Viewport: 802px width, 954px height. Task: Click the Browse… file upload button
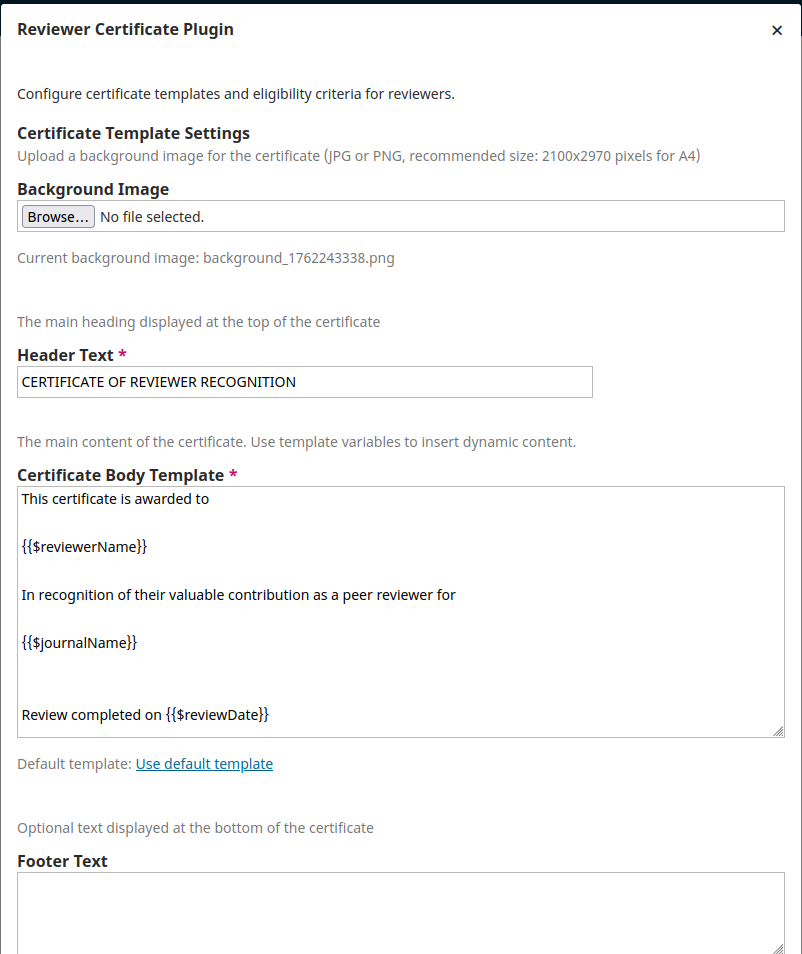point(58,216)
